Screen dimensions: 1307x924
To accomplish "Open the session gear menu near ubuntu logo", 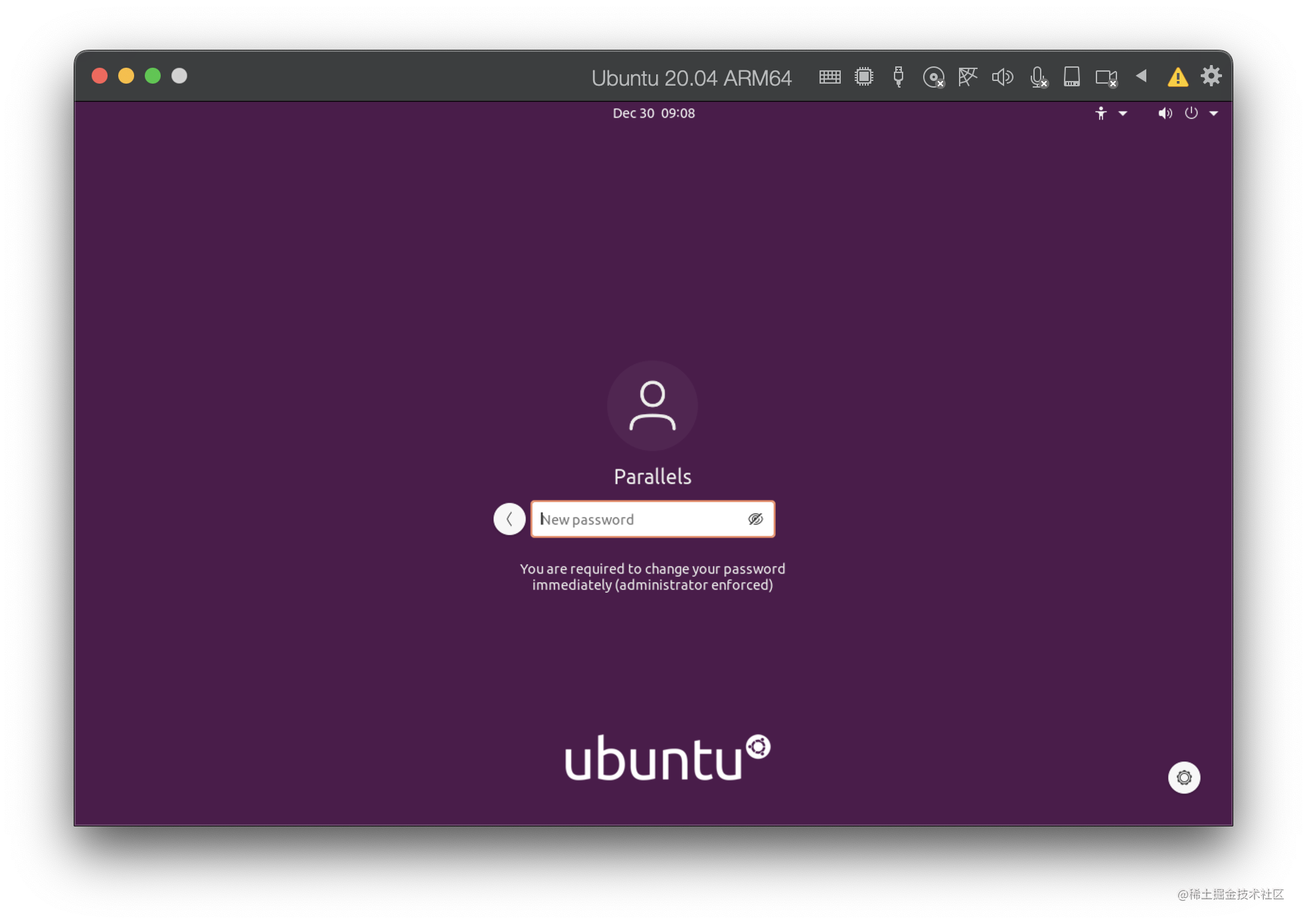I will tap(1184, 777).
